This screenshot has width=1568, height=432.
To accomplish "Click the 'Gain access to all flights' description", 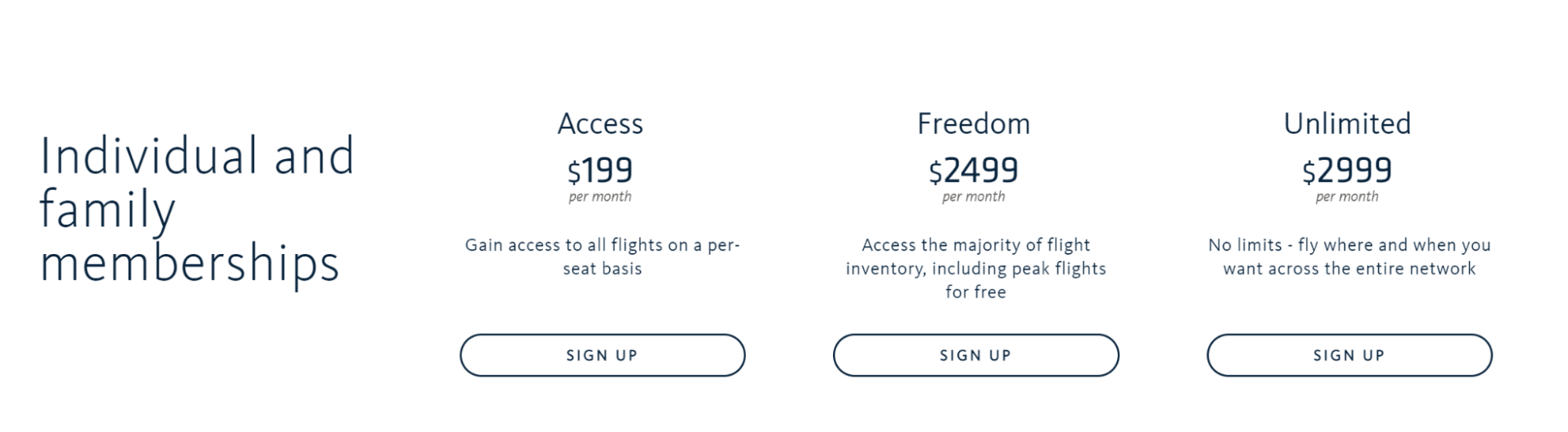I will tap(602, 245).
